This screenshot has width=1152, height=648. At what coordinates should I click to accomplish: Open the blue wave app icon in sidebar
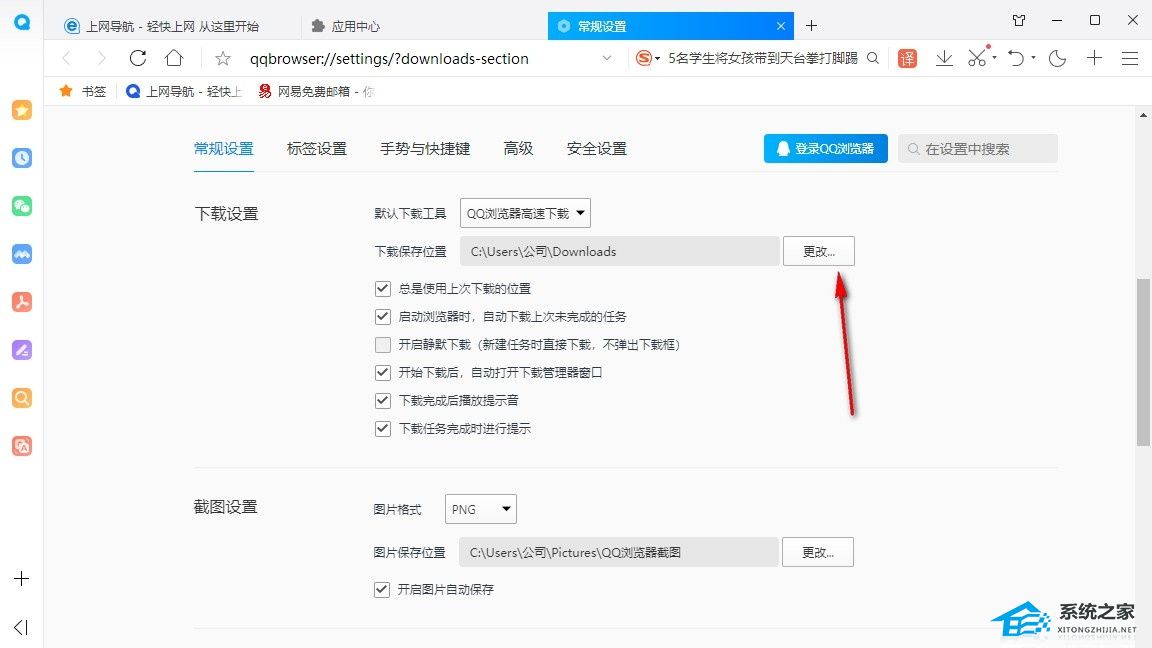[22, 254]
